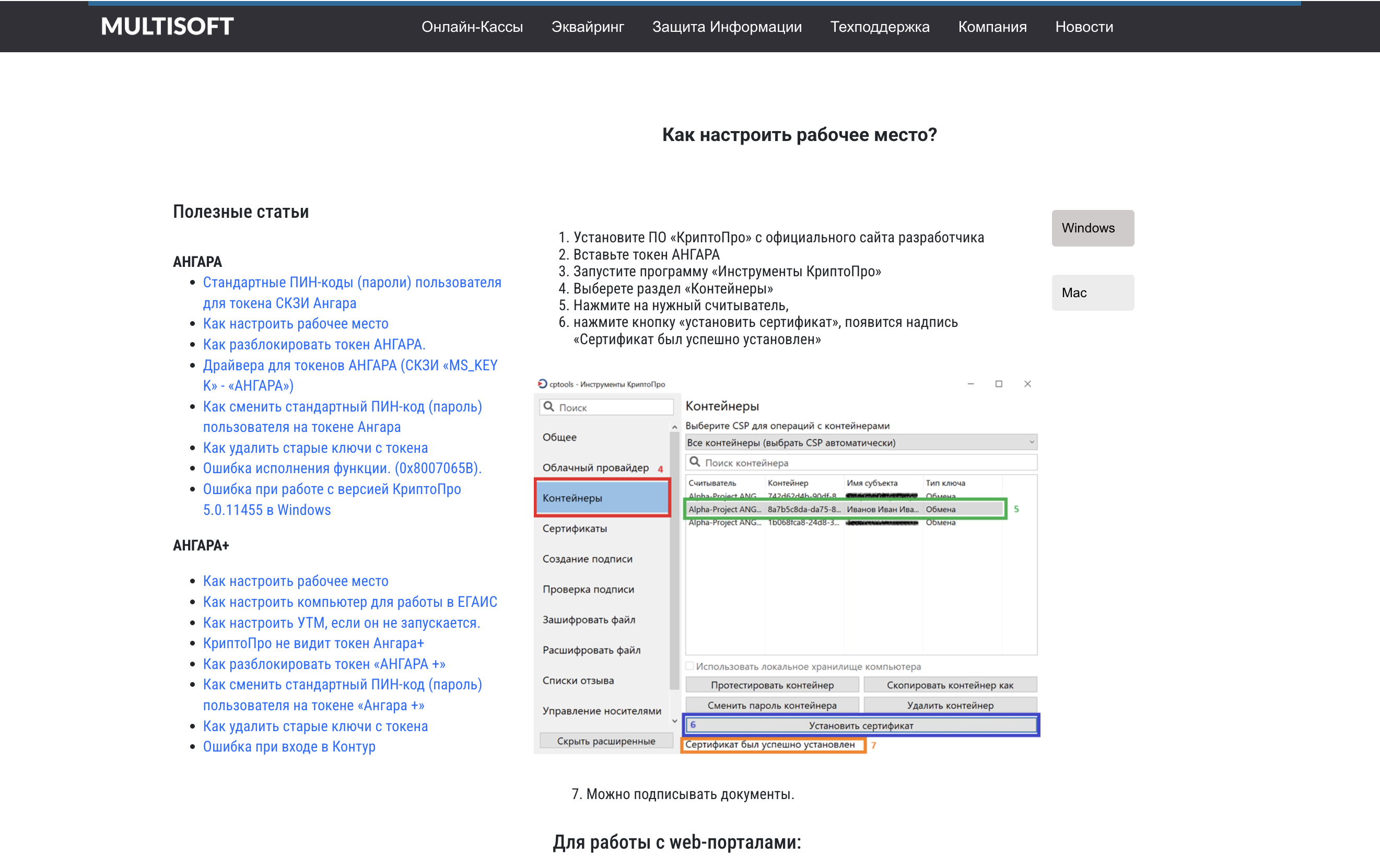Select container row Иванов Иван Ива...
The height and width of the screenshot is (868, 1380).
[x=845, y=509]
